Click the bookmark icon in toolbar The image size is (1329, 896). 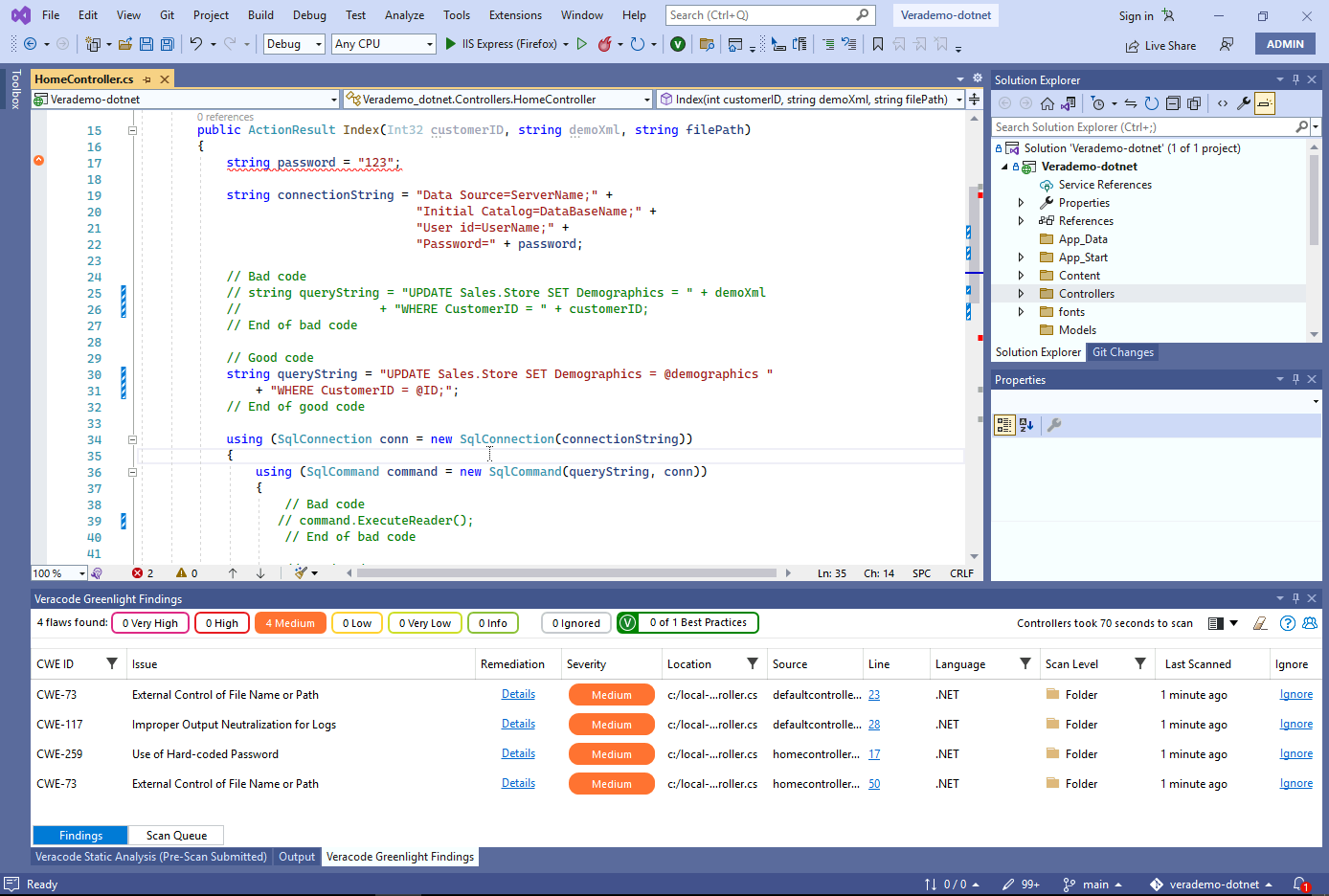point(878,44)
